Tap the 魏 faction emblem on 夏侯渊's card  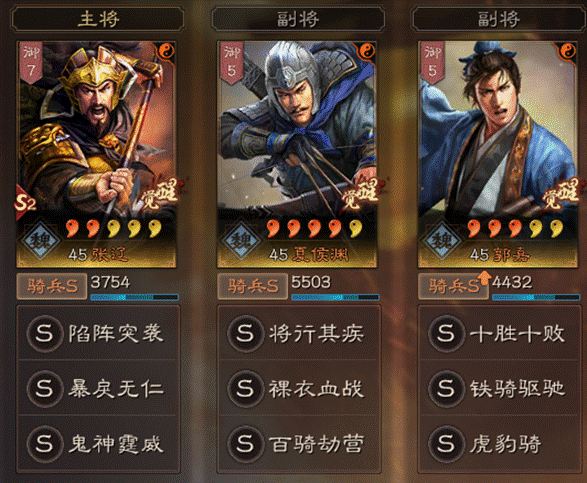(x=240, y=240)
